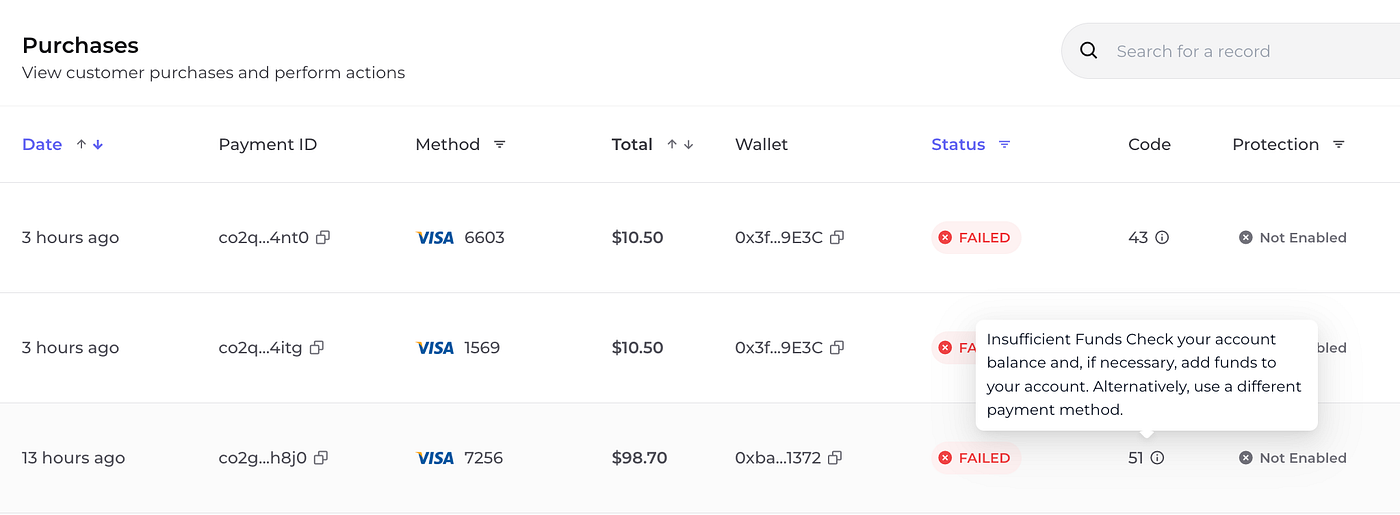Copy first row wallet 0x3f...9E3C
1400x515 pixels.
click(837, 238)
